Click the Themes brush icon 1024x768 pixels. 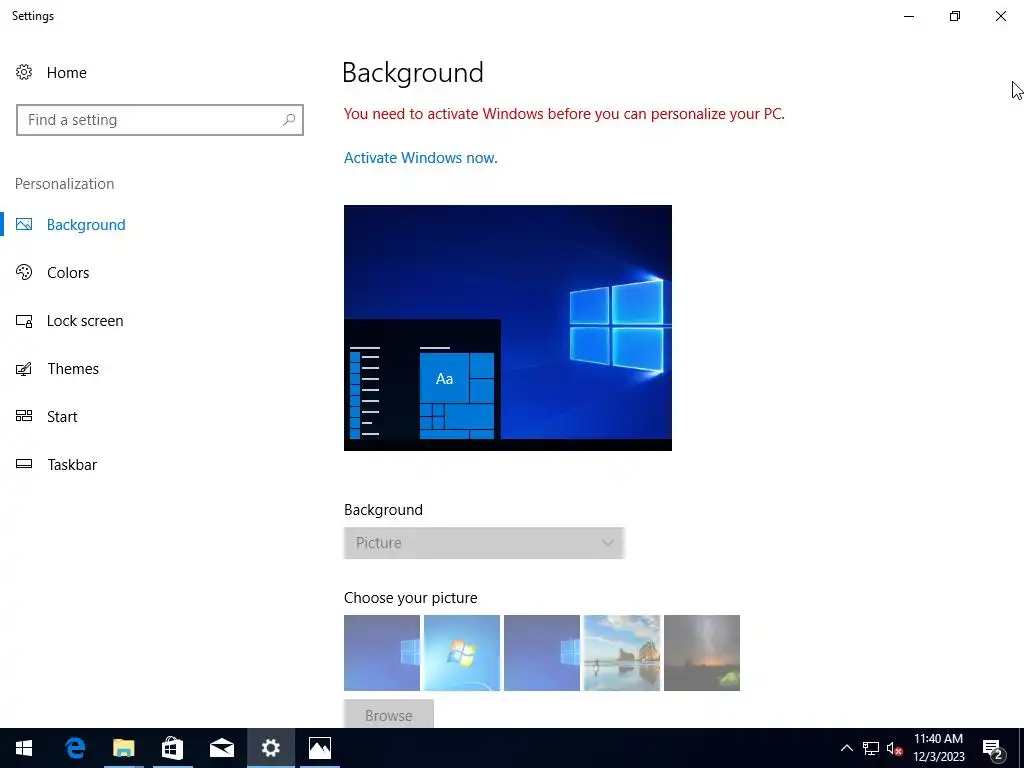[24, 369]
